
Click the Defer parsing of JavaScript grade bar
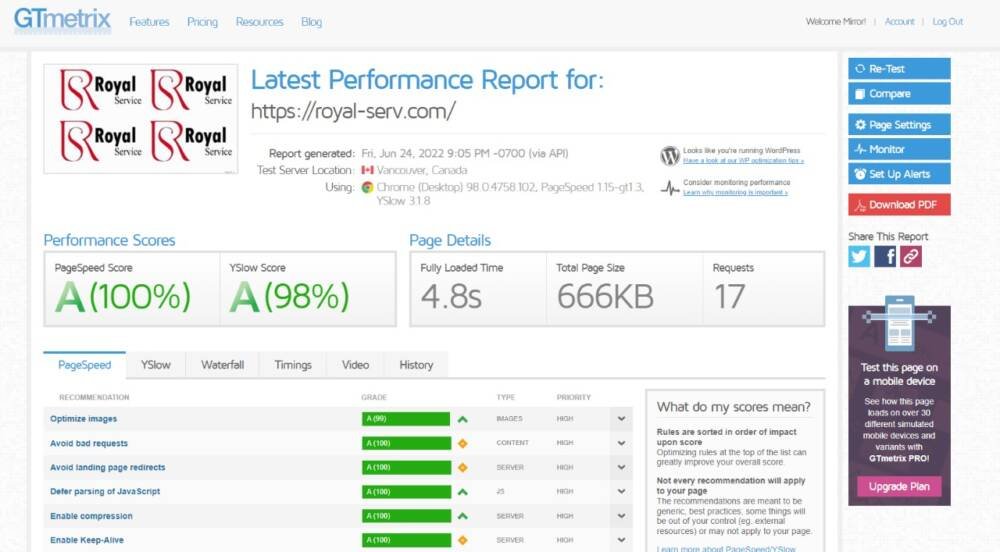point(406,492)
